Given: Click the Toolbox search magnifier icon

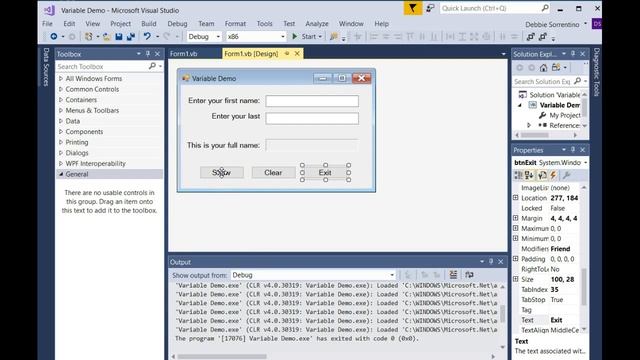Looking at the screenshot, I should [152, 66].
